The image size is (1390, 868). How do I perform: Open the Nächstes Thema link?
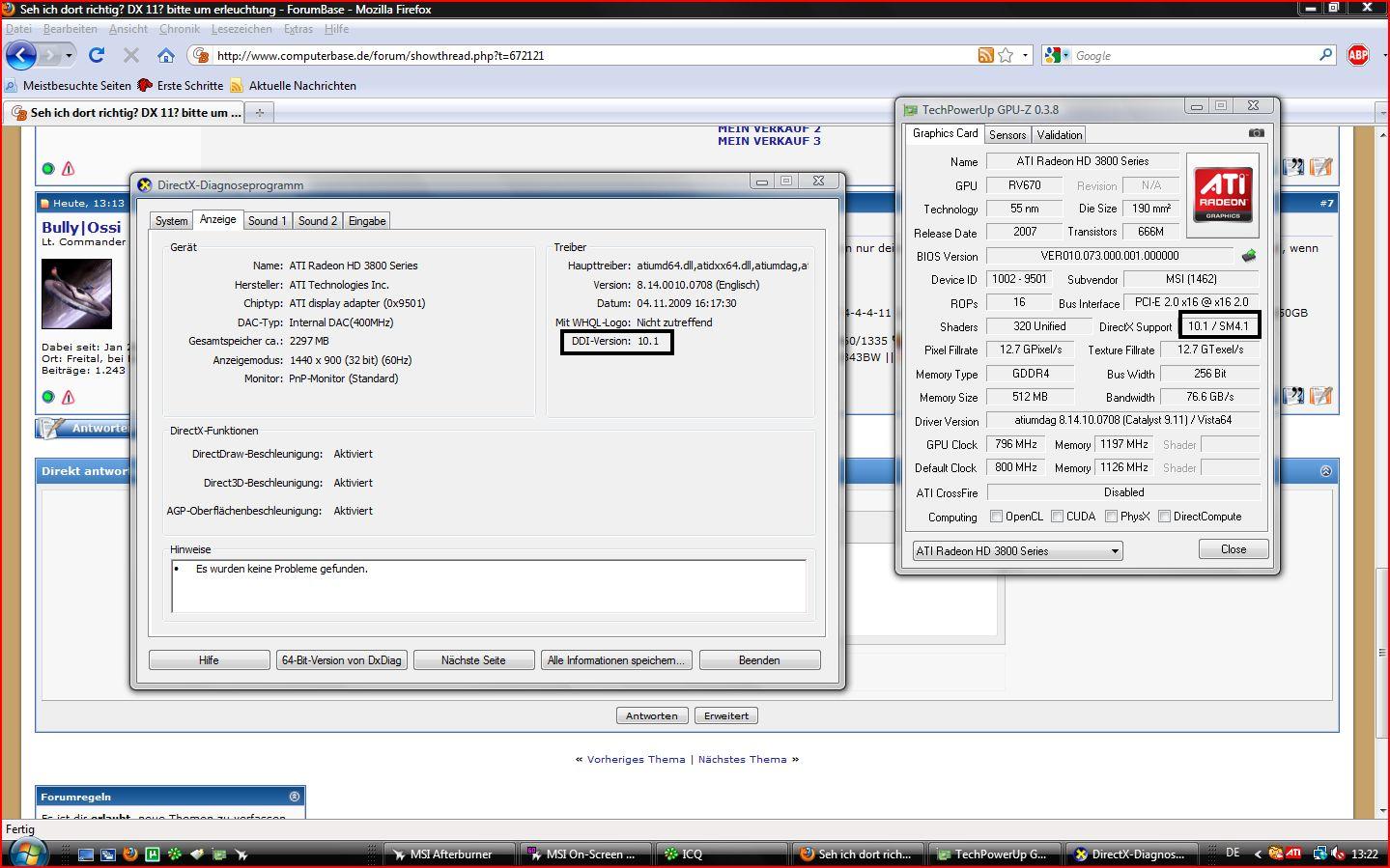coord(743,759)
